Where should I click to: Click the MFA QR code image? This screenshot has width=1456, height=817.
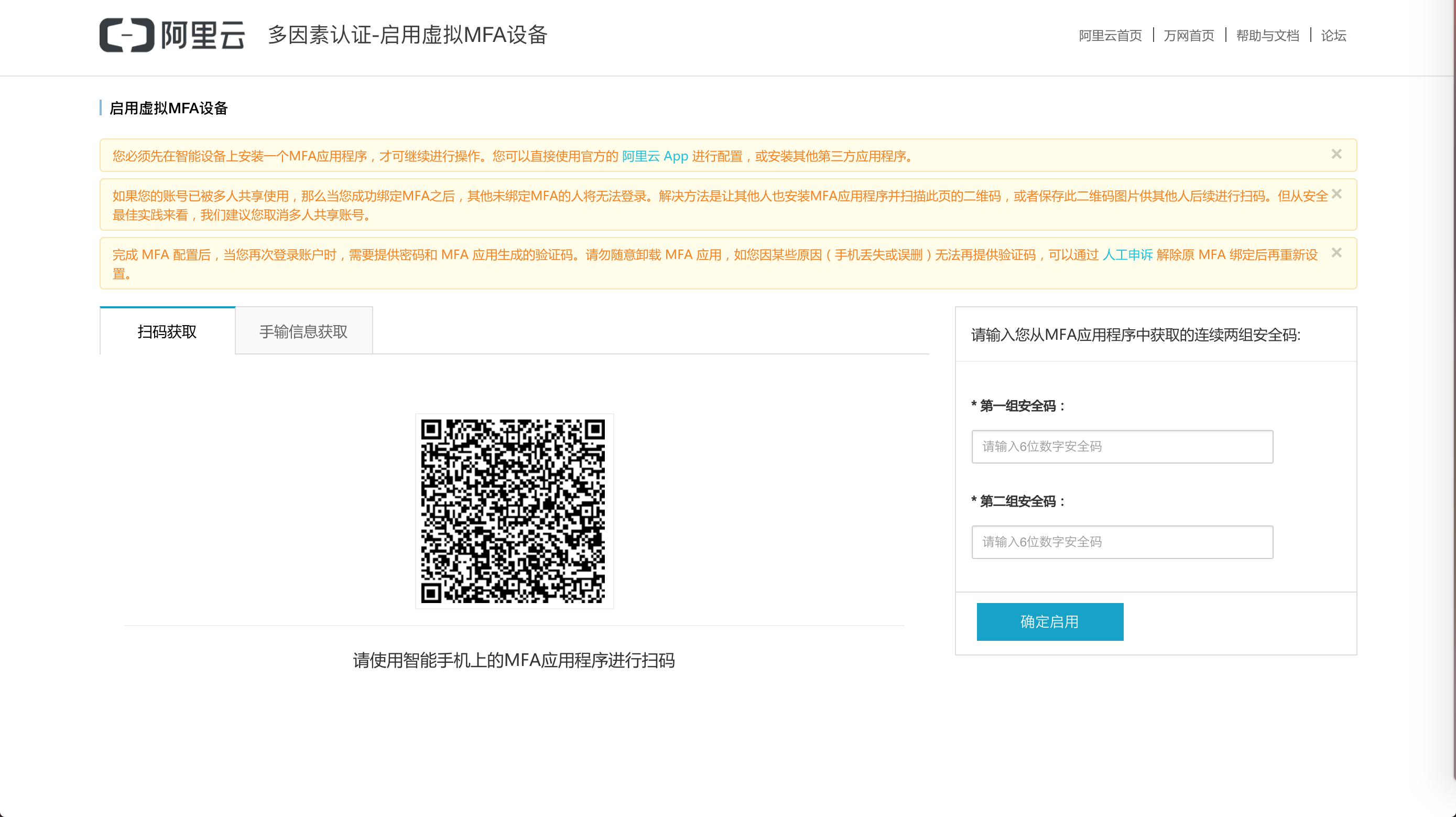[x=514, y=511]
